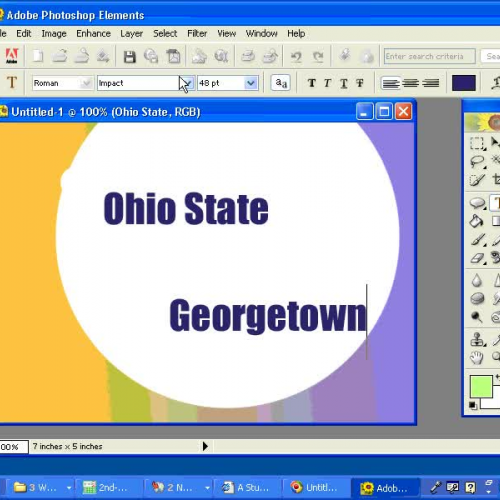
Task: Click the Step Backward undo arrow
Action: [296, 57]
